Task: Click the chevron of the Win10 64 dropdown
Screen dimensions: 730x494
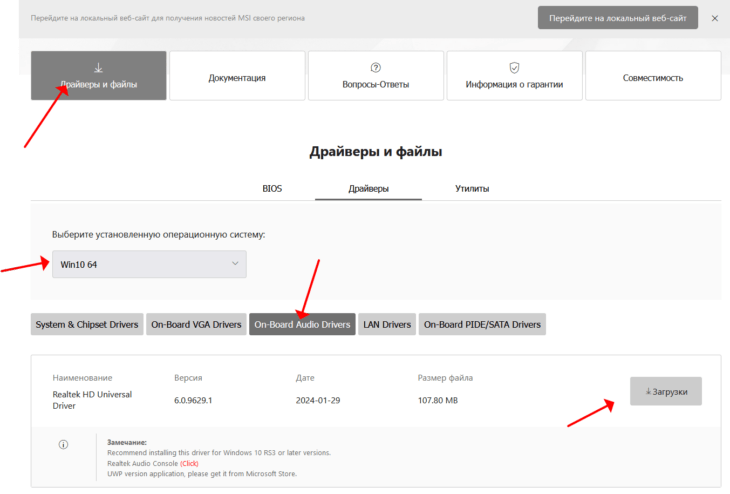Action: (235, 264)
